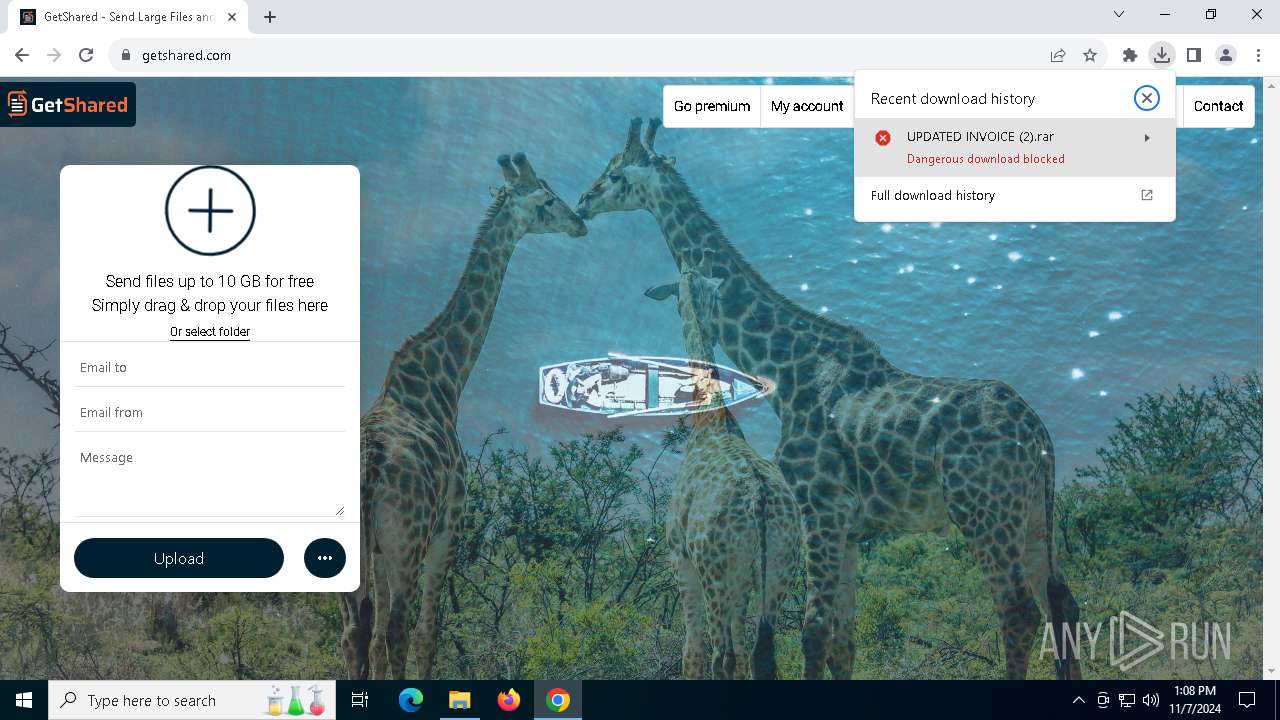The image size is (1280, 720).
Task: Click the Upload button
Action: click(179, 558)
